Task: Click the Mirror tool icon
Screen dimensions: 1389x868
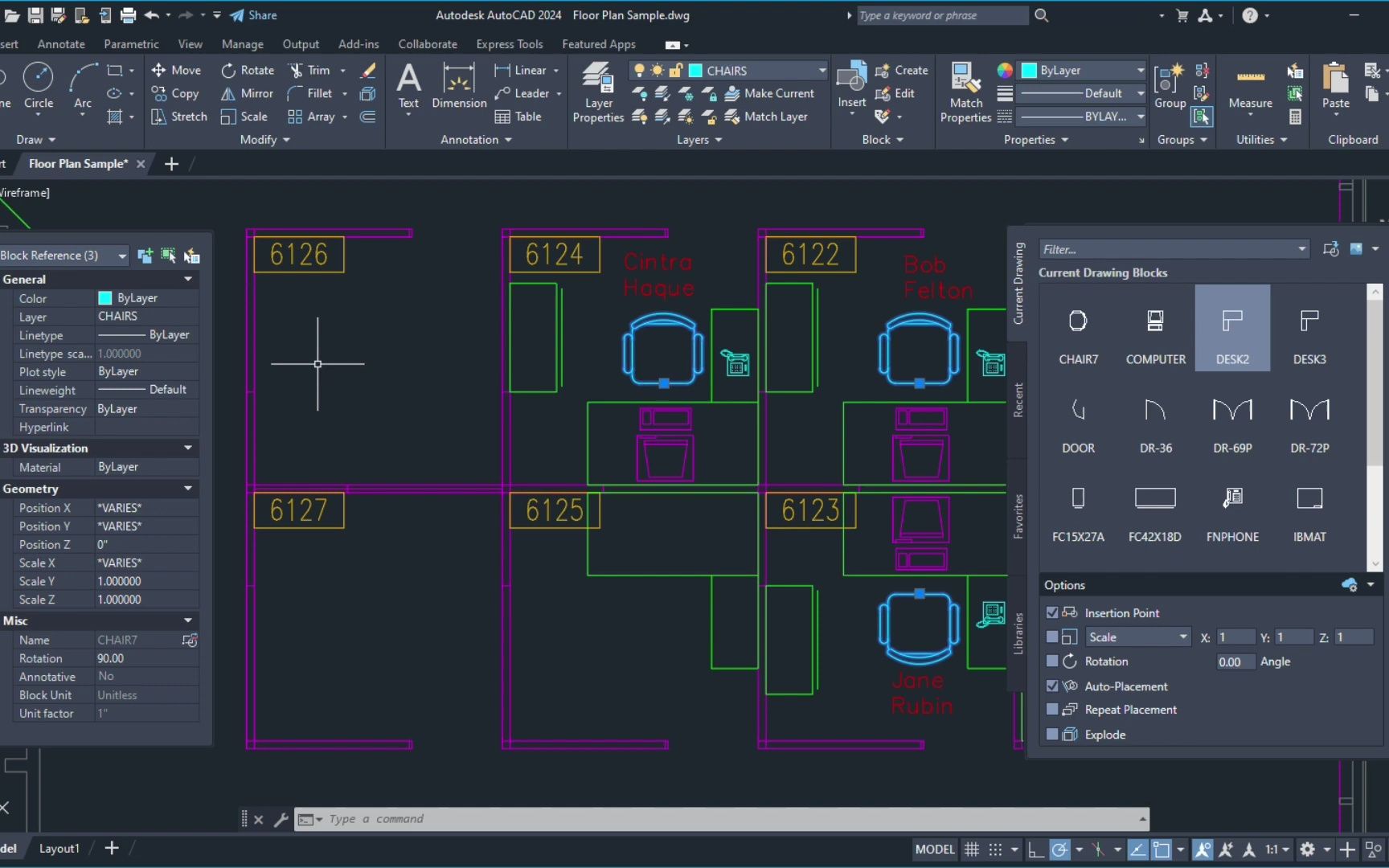Action: pyautogui.click(x=228, y=94)
